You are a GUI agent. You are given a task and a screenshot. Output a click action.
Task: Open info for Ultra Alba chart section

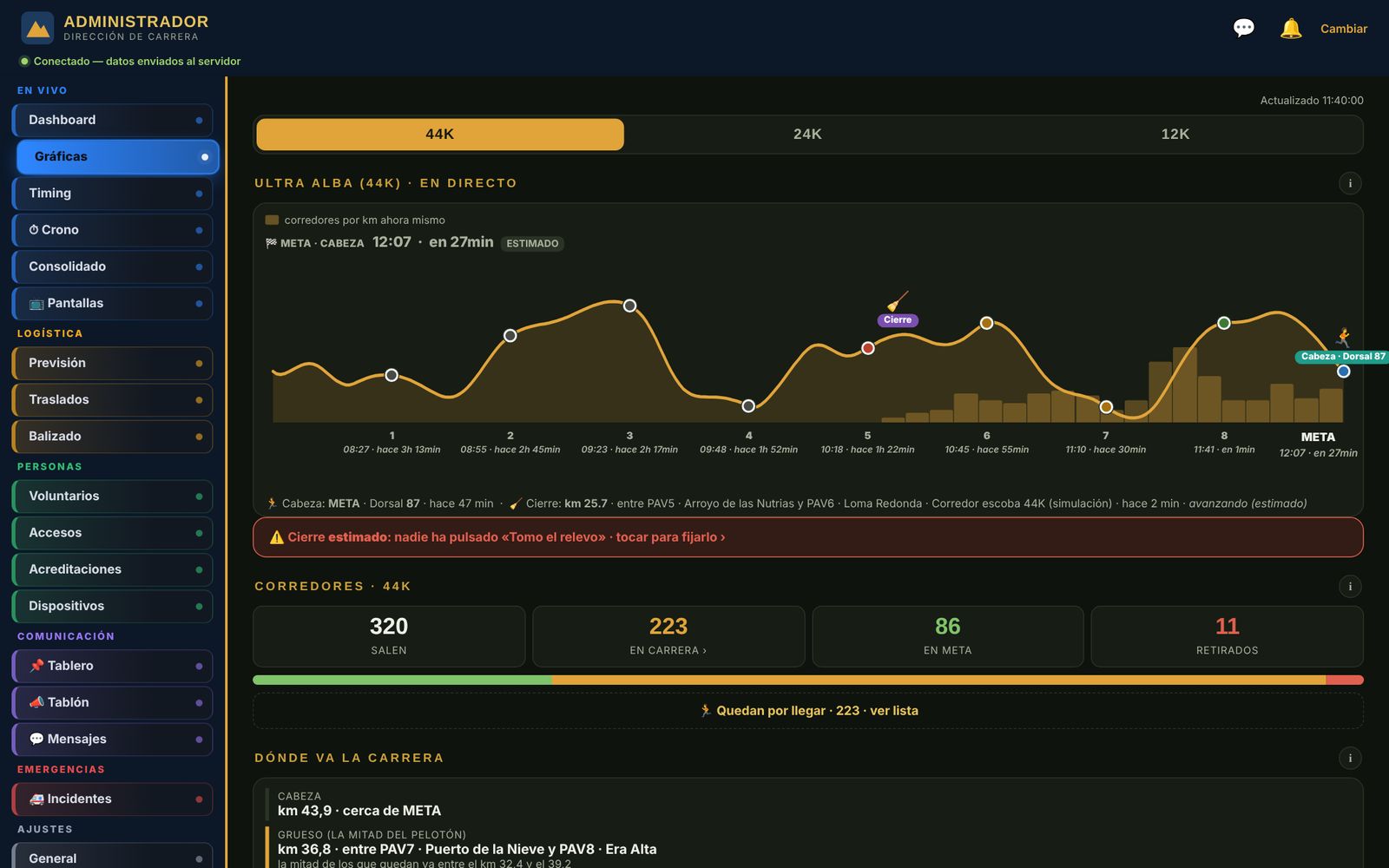pos(1350,183)
